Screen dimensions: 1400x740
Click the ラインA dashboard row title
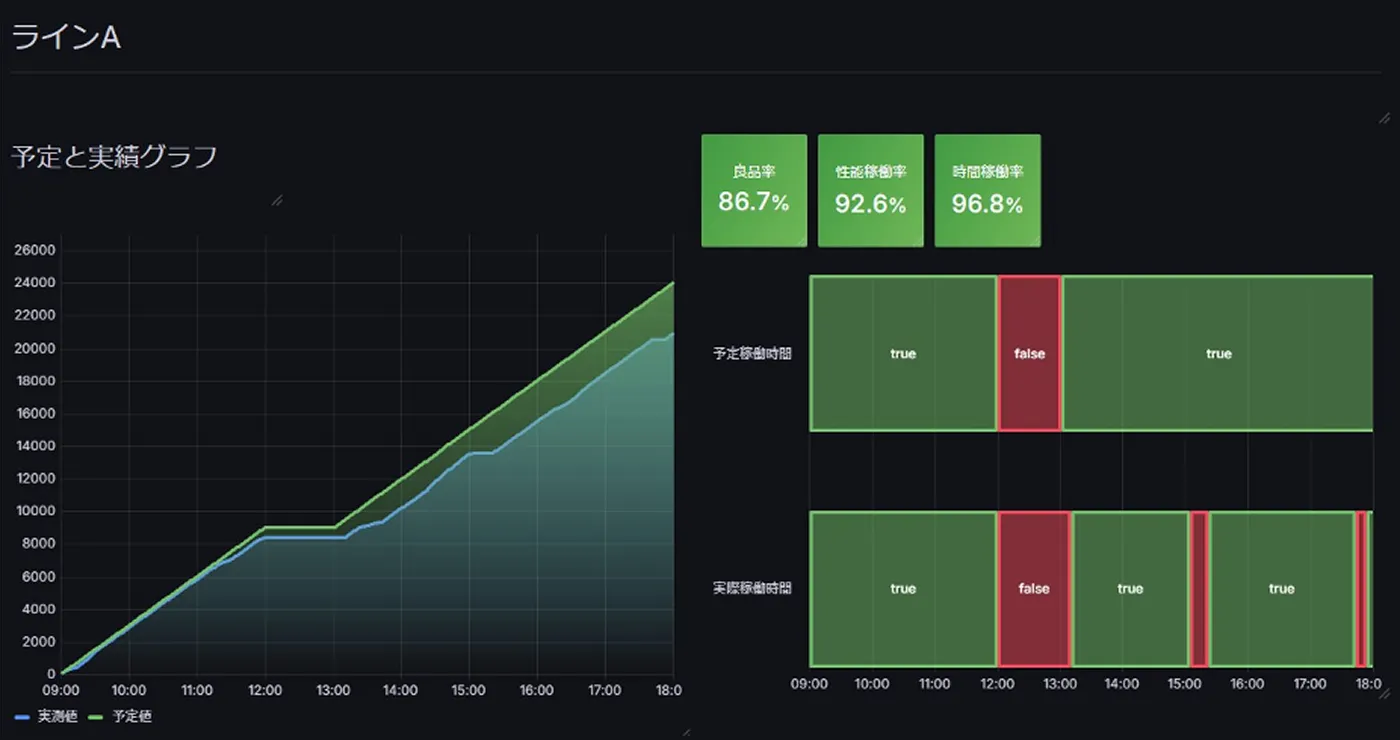click(x=66, y=38)
